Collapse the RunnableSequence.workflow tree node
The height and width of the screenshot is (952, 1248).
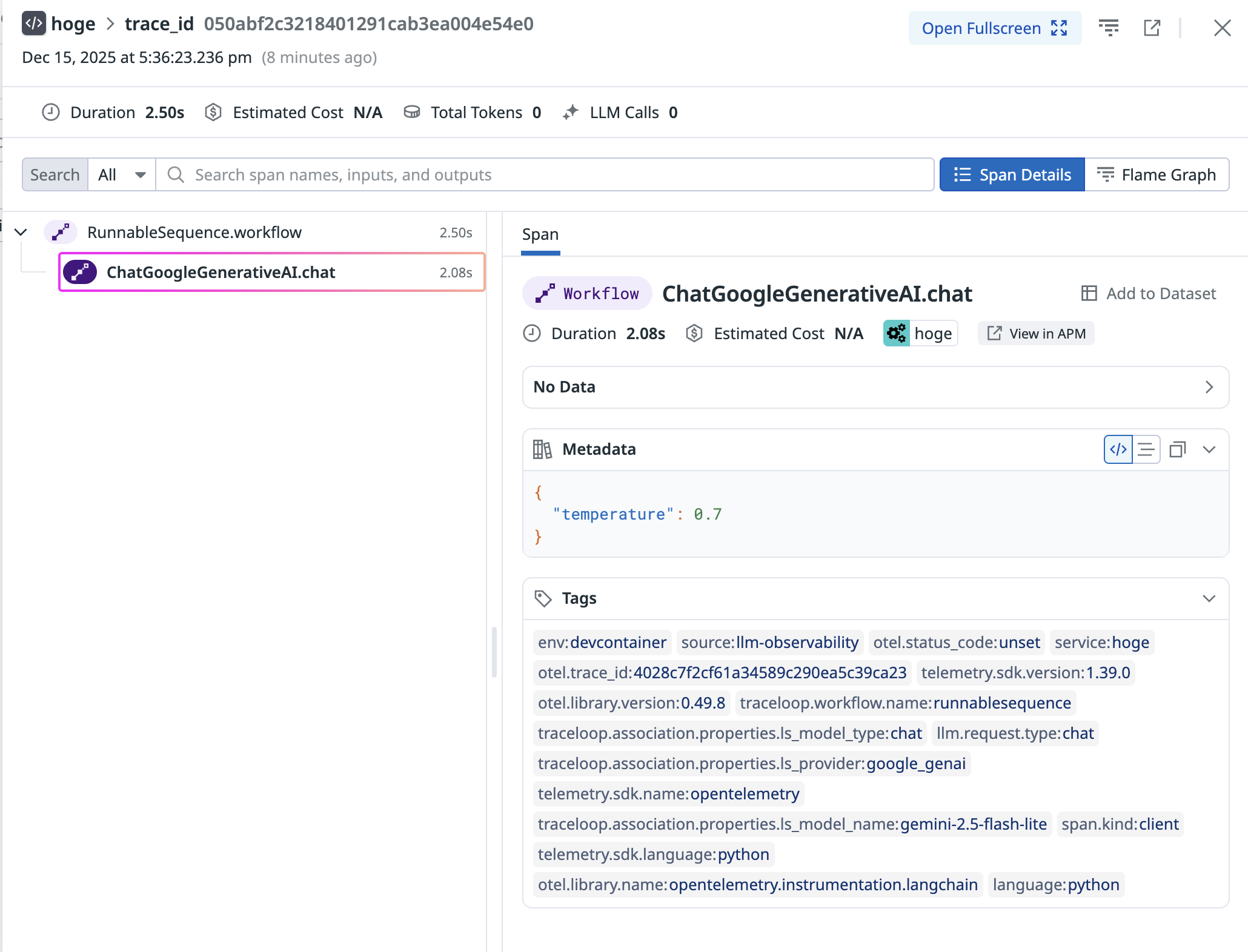point(21,232)
